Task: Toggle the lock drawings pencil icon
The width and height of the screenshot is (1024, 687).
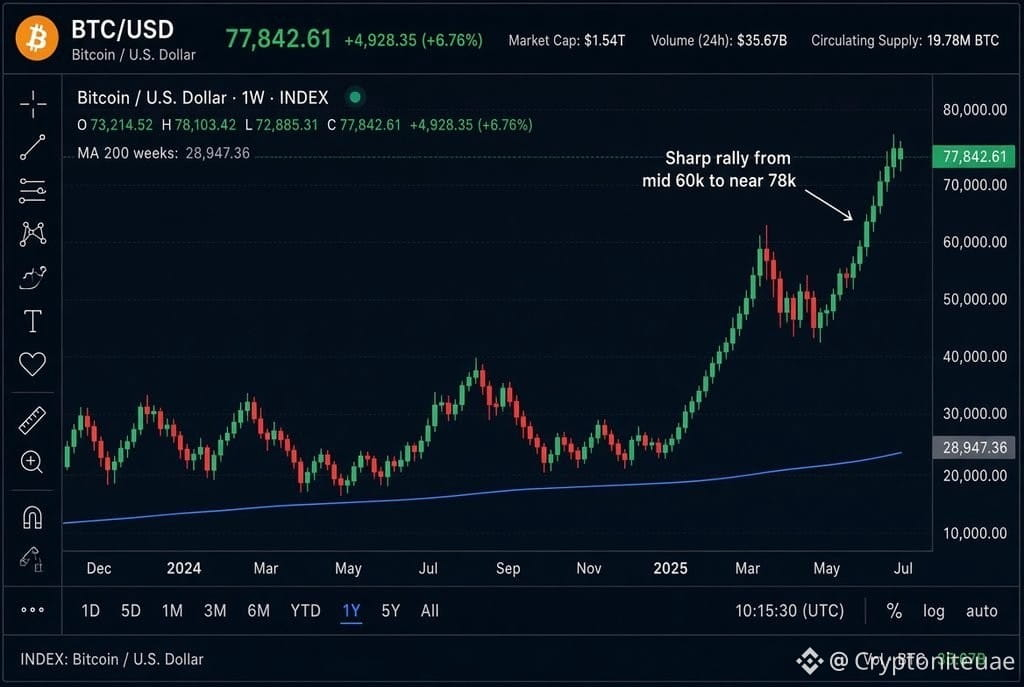Action: 33,560
